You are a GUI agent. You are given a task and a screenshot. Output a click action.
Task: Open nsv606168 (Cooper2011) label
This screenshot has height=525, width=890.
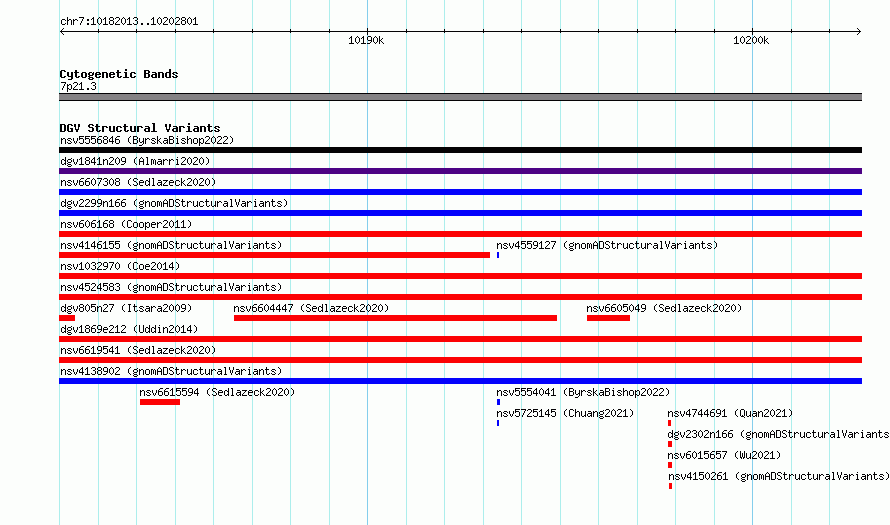pyautogui.click(x=126, y=224)
